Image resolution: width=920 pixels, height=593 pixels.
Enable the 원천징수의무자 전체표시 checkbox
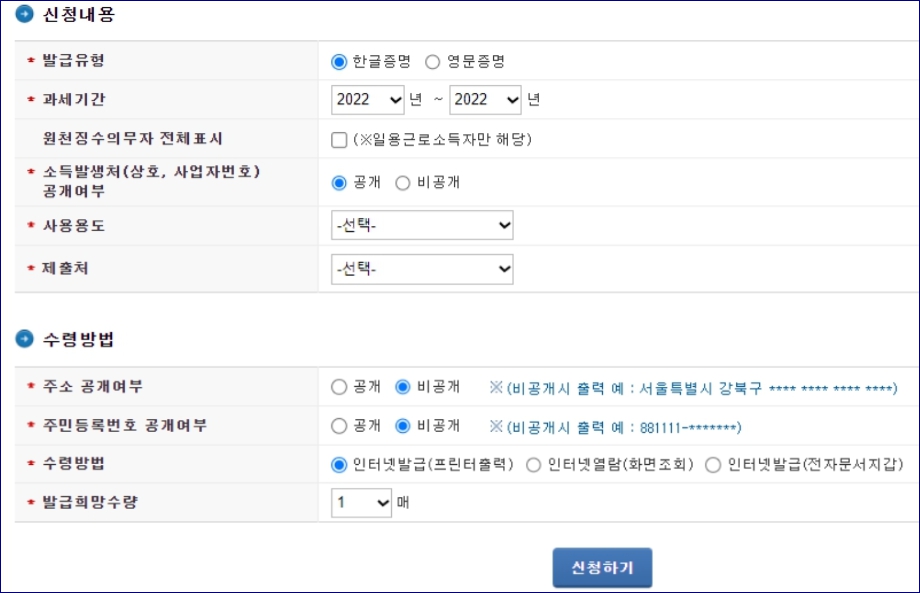336,139
